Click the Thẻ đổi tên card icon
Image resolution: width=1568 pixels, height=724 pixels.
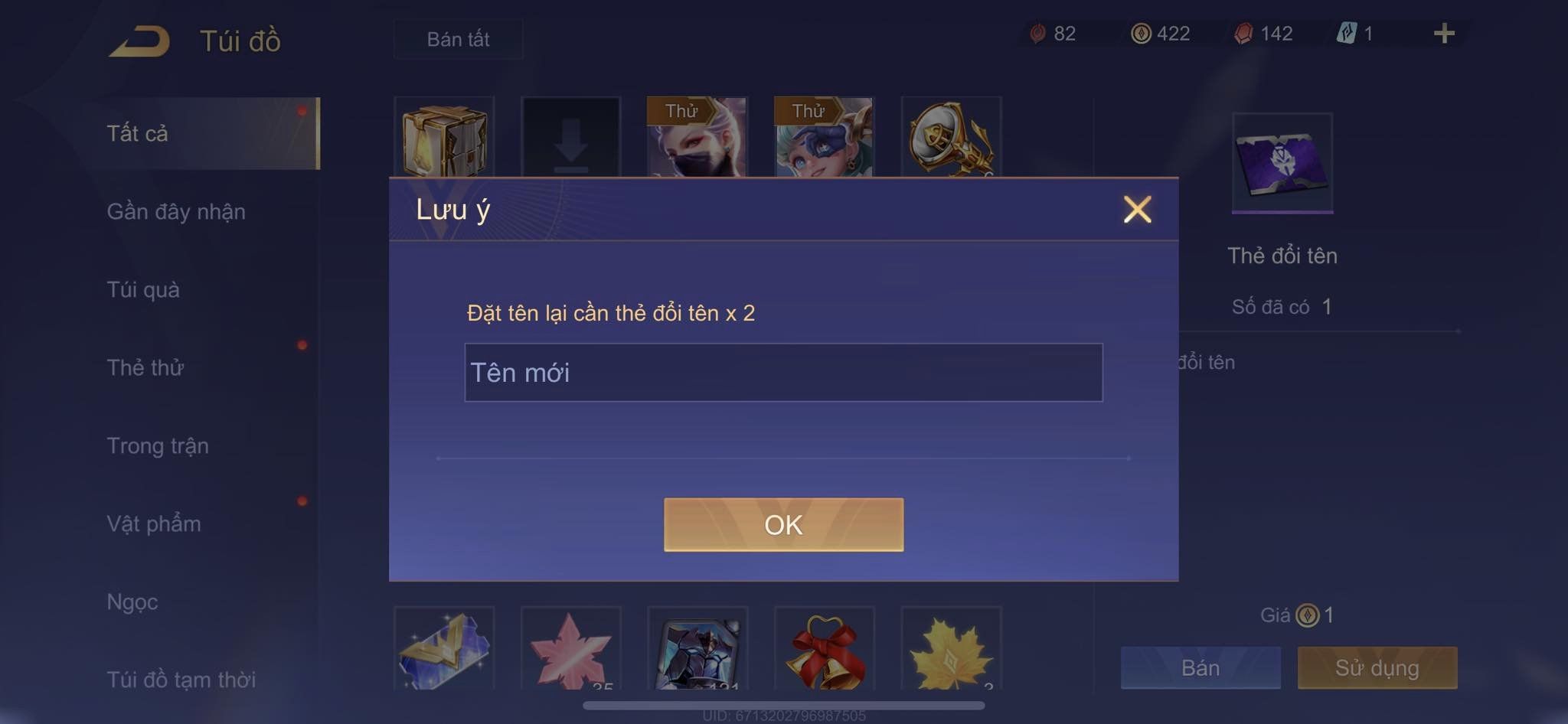point(1282,163)
